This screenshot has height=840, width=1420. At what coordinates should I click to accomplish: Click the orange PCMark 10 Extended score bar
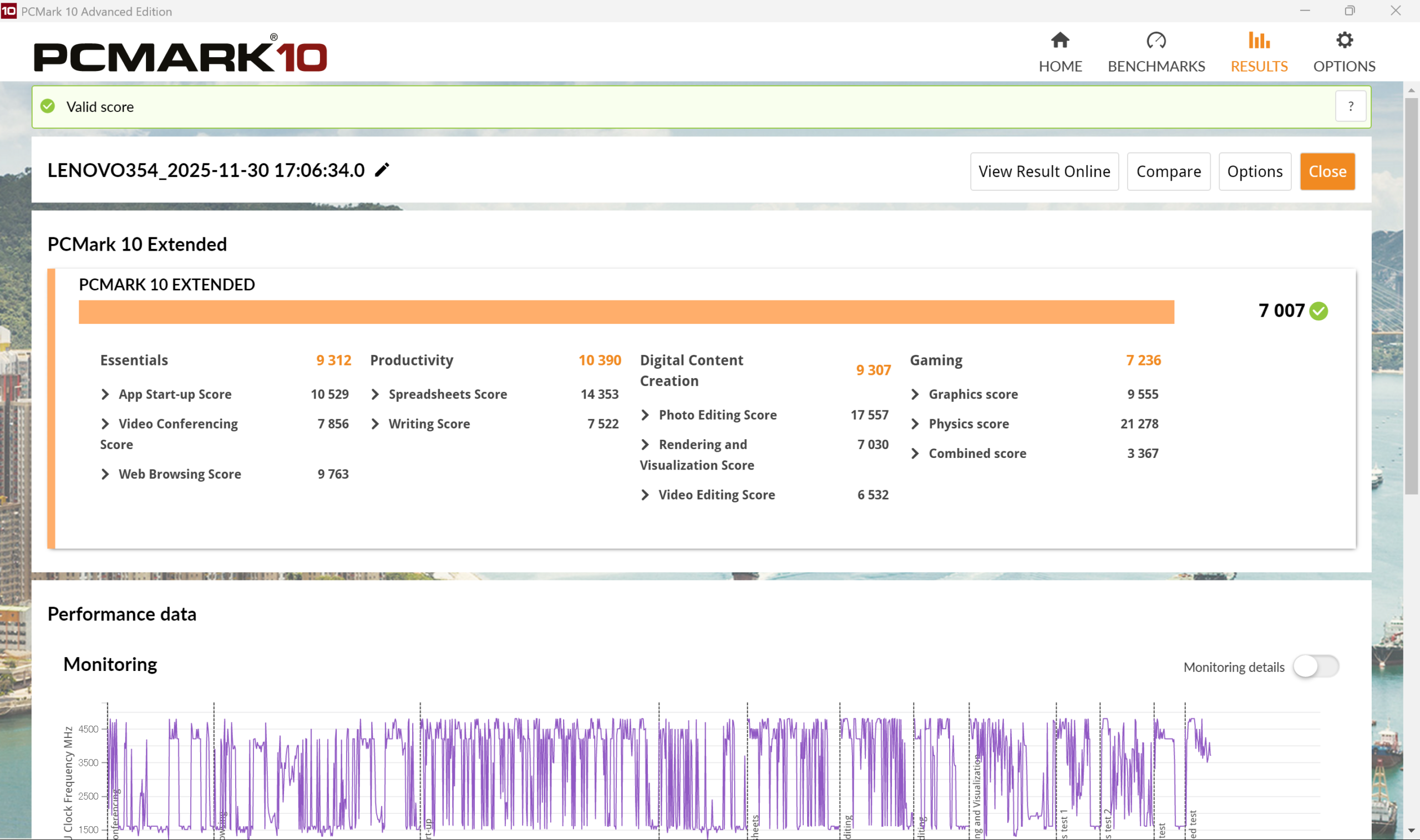pos(626,312)
